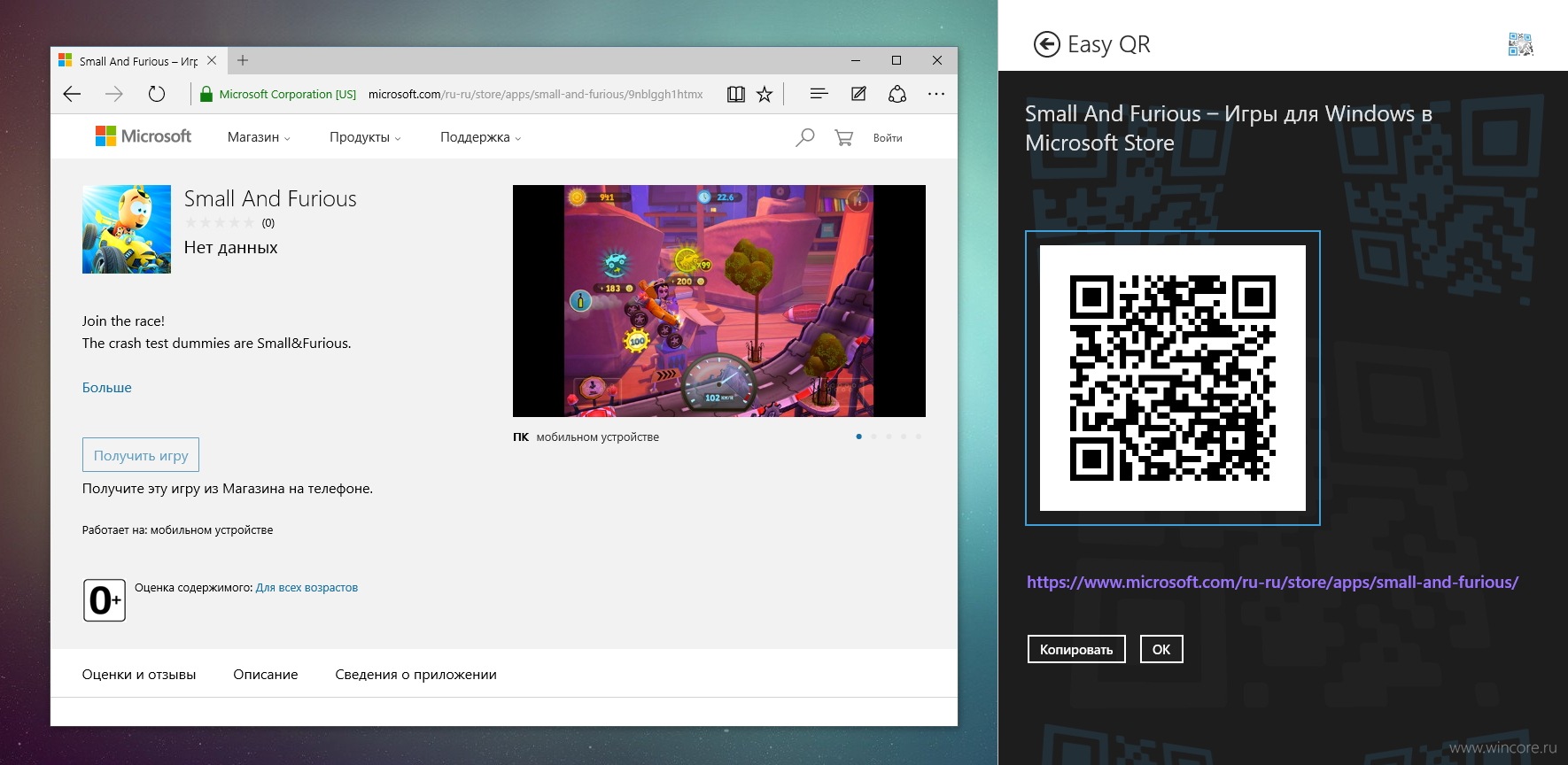
Task: Open the QR scanner icon in Easy QR header
Action: coord(1520,44)
